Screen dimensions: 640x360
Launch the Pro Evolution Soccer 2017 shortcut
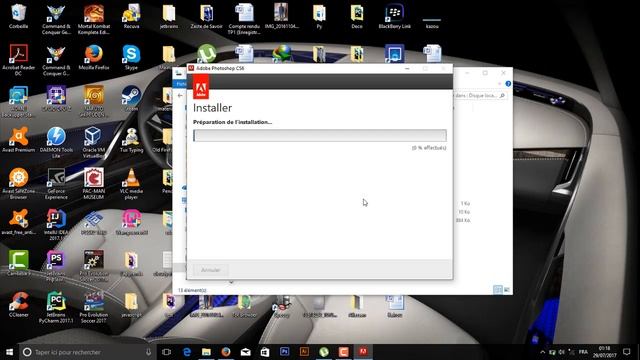pos(93,307)
